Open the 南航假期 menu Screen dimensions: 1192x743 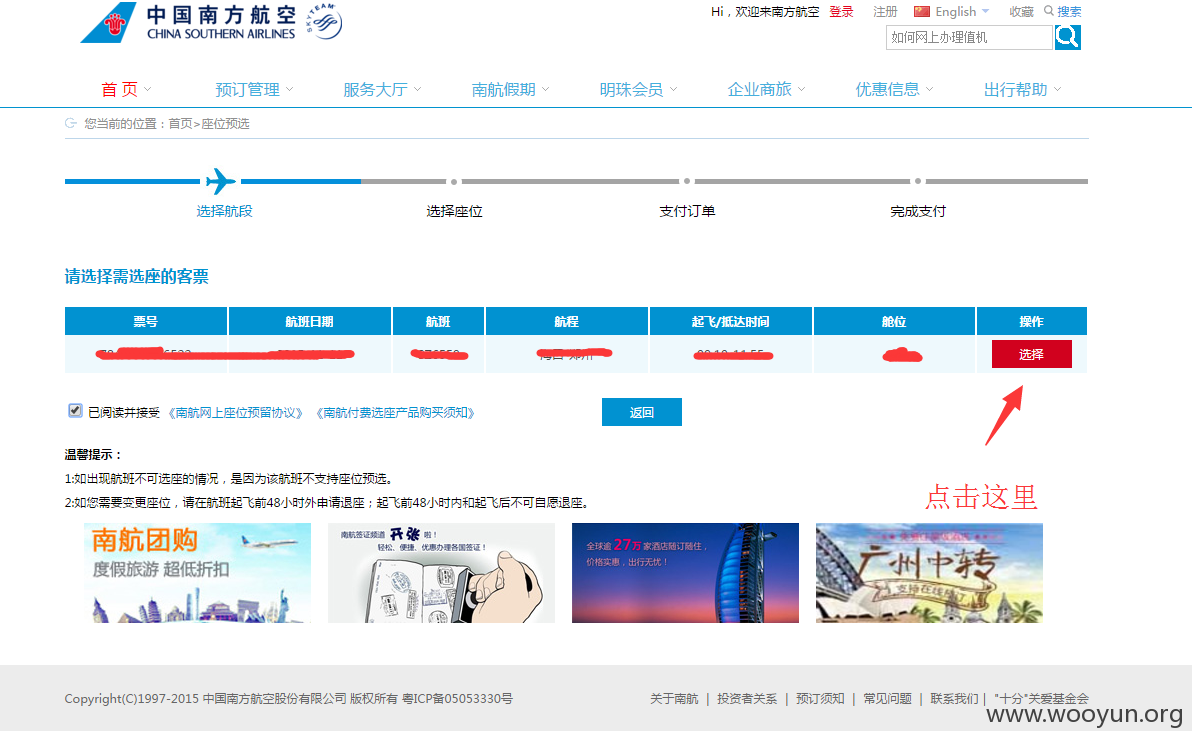coord(503,90)
